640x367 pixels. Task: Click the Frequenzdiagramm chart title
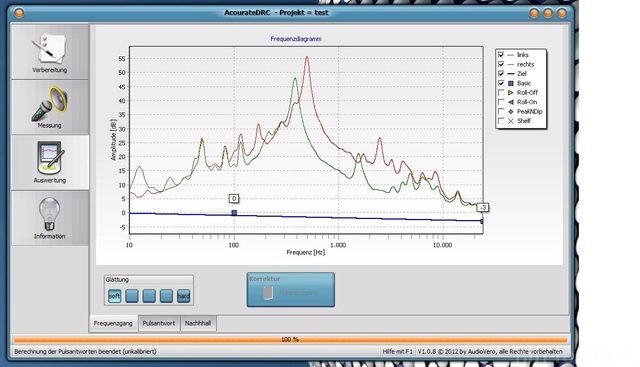tap(296, 39)
